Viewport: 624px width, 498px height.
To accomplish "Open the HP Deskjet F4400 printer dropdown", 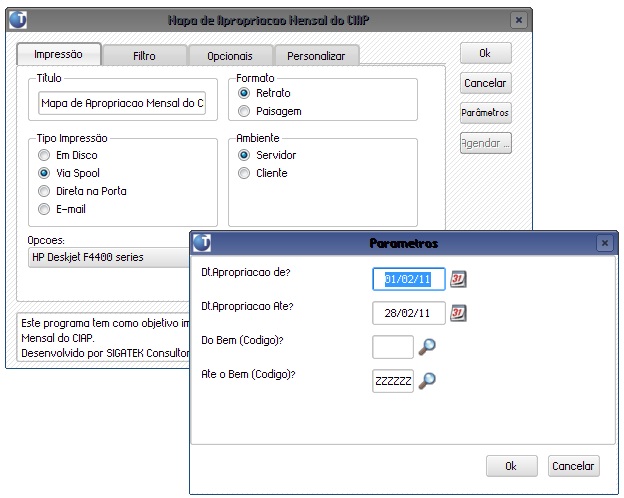I will (x=110, y=258).
